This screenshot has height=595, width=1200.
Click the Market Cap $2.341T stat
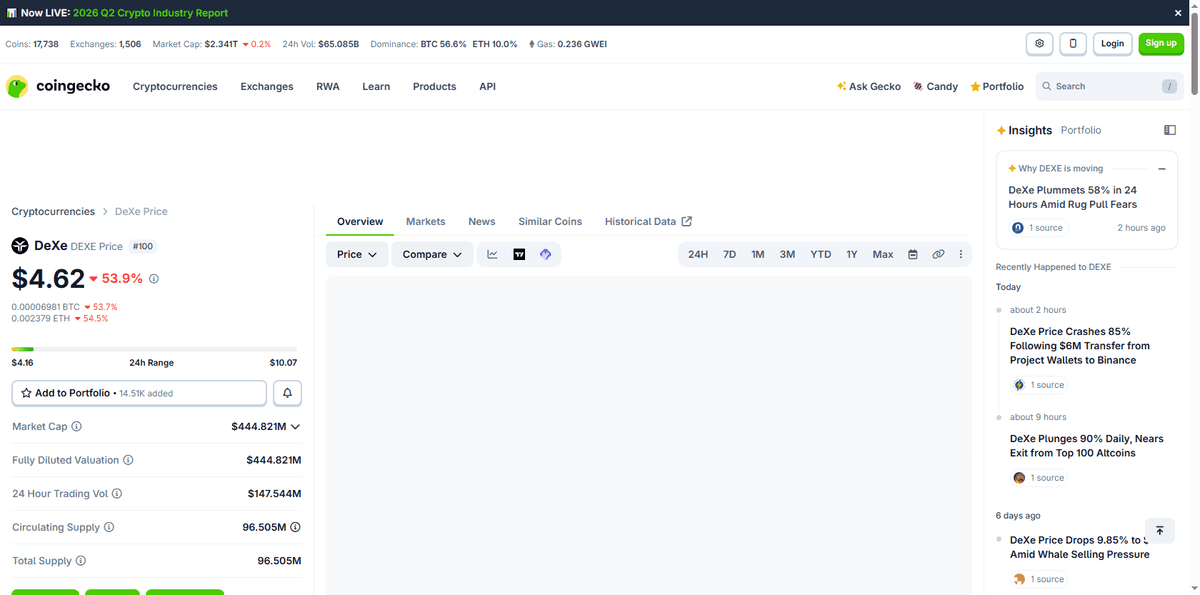[211, 44]
